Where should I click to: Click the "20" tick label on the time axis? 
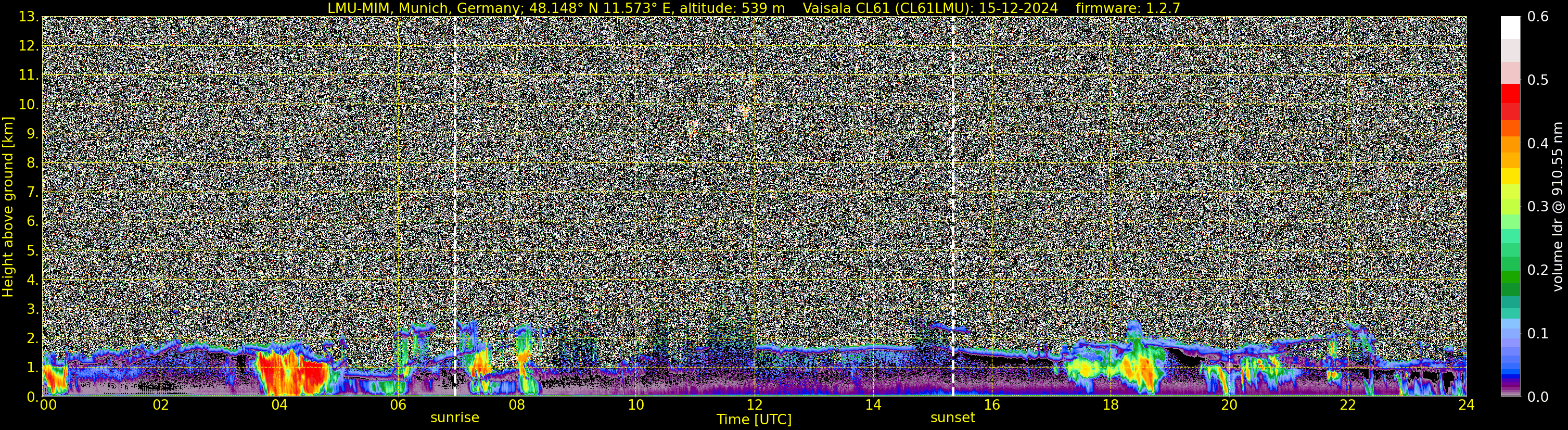point(1229,405)
